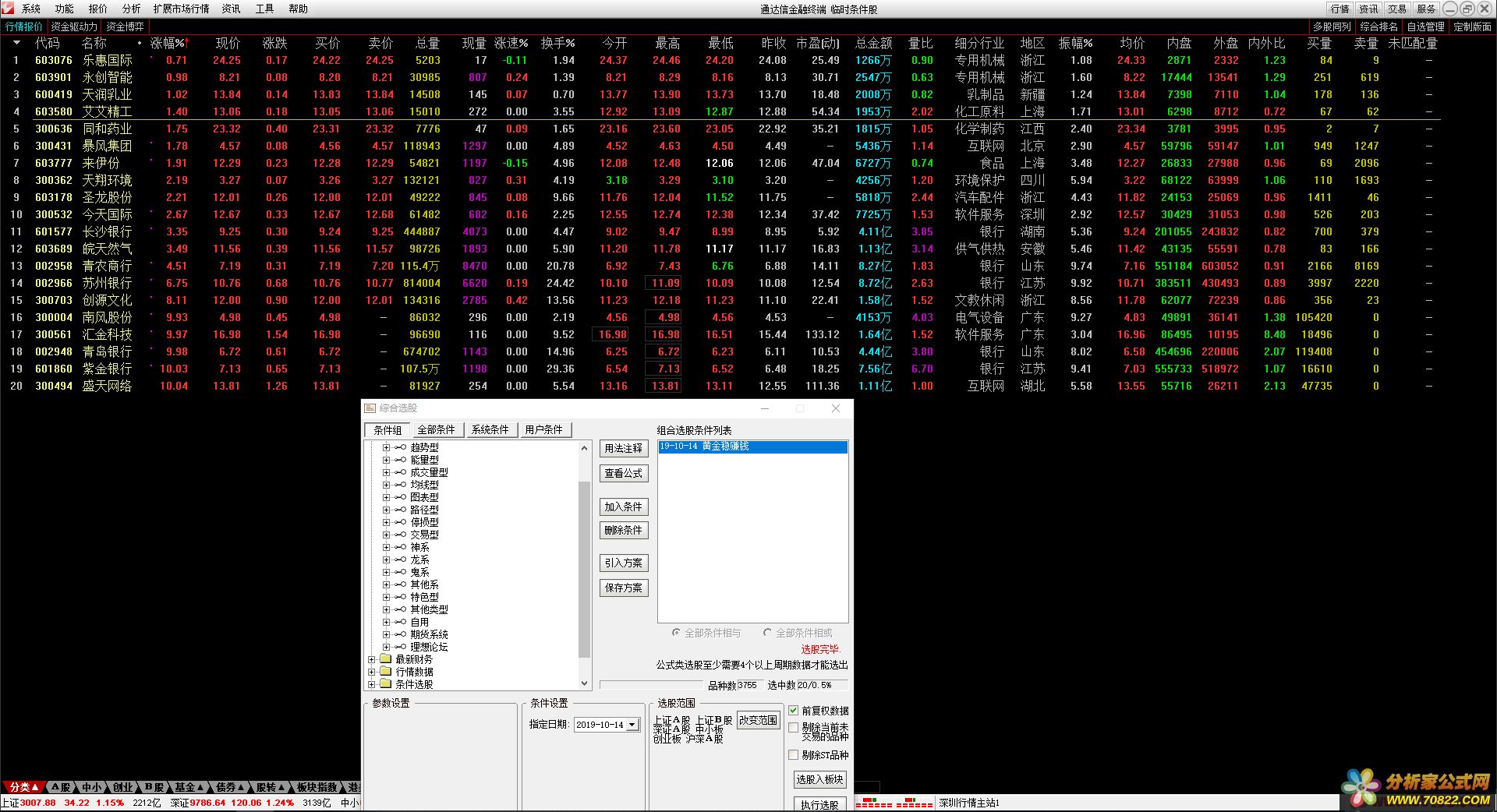Click the 自选管理 button at top right
This screenshot has height=812, width=1497.
pos(1425,26)
